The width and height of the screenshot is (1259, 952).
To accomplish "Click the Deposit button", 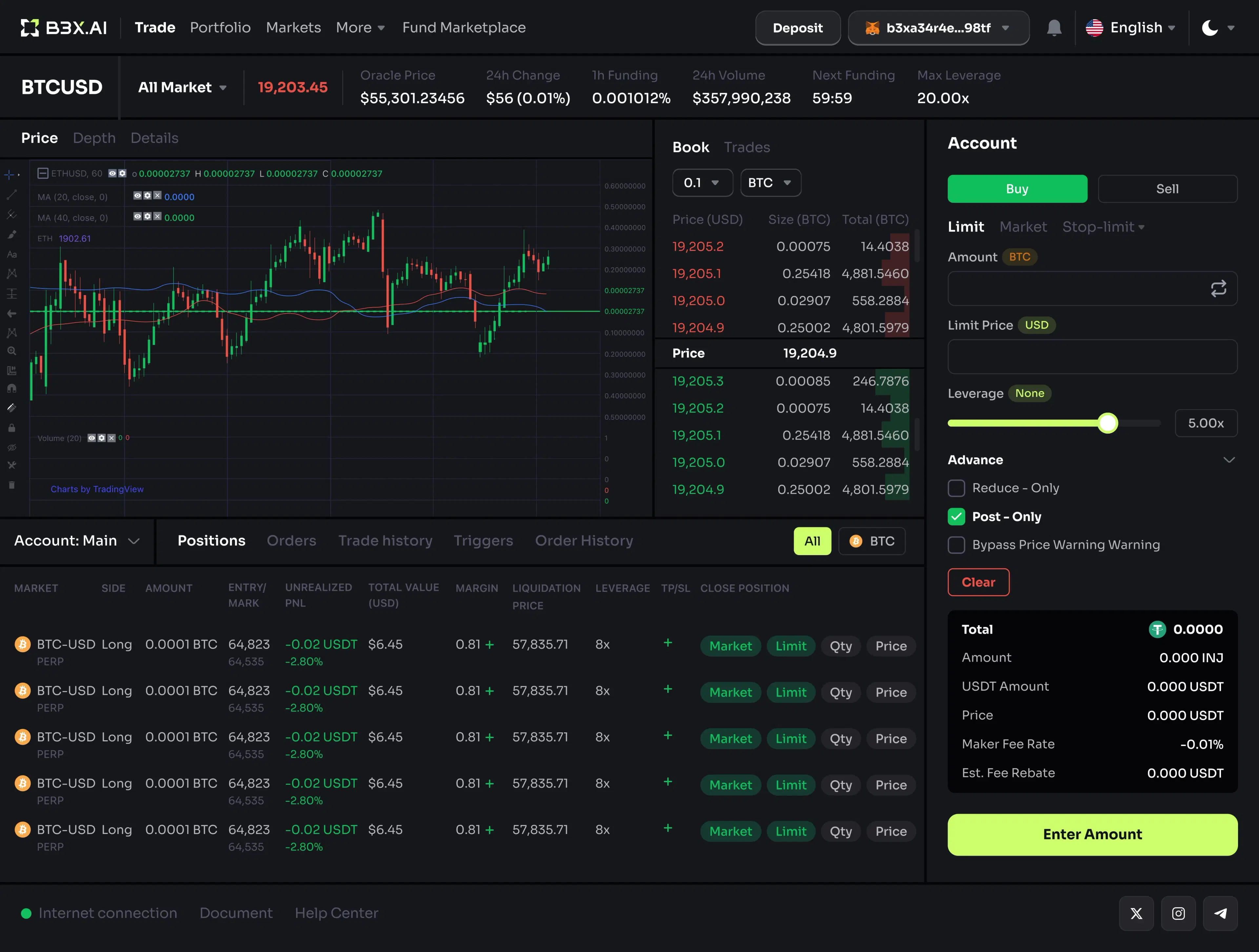I will coord(797,28).
